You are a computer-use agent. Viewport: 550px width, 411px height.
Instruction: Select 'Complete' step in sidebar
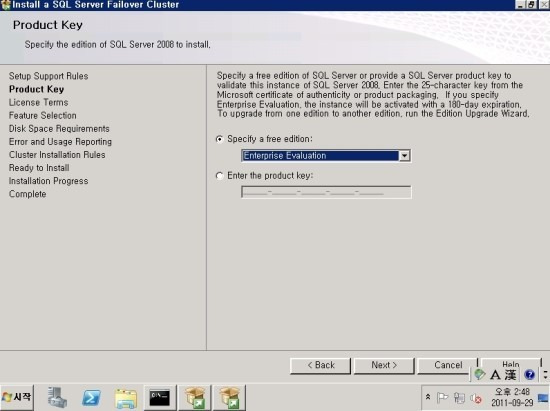coord(27,194)
